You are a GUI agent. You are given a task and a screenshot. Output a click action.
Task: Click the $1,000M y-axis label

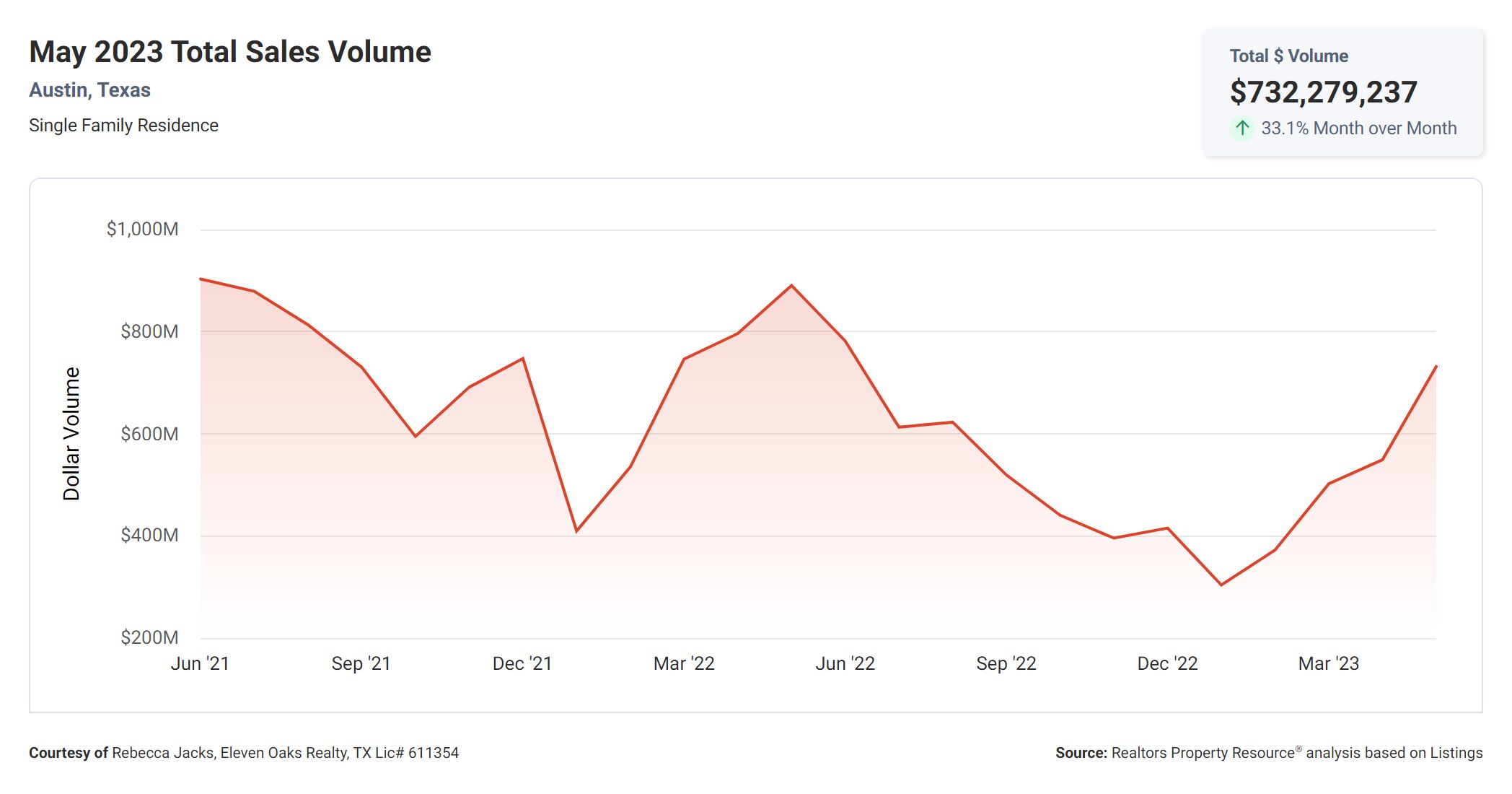tap(142, 230)
